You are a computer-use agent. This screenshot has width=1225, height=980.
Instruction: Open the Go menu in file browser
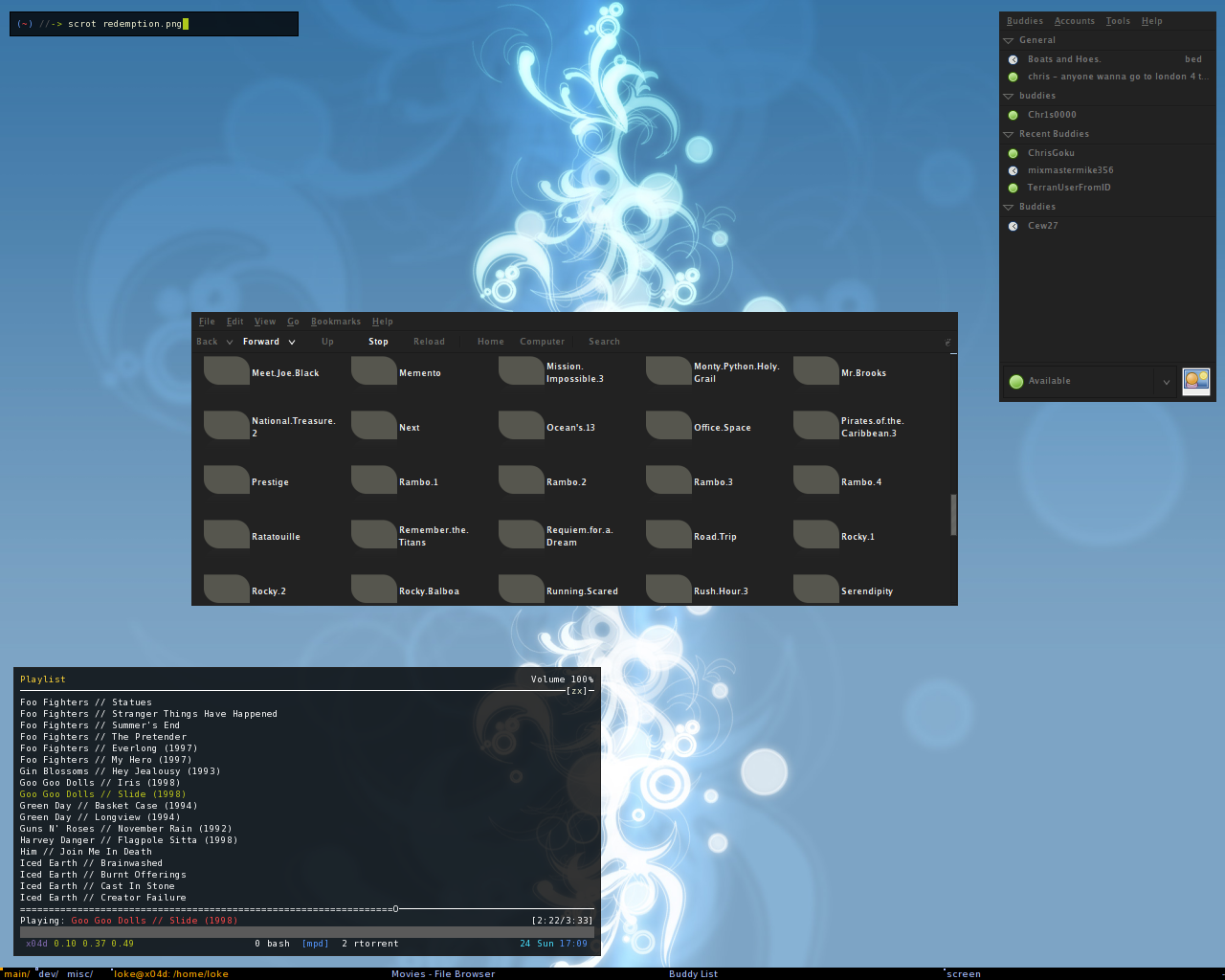tap(293, 322)
